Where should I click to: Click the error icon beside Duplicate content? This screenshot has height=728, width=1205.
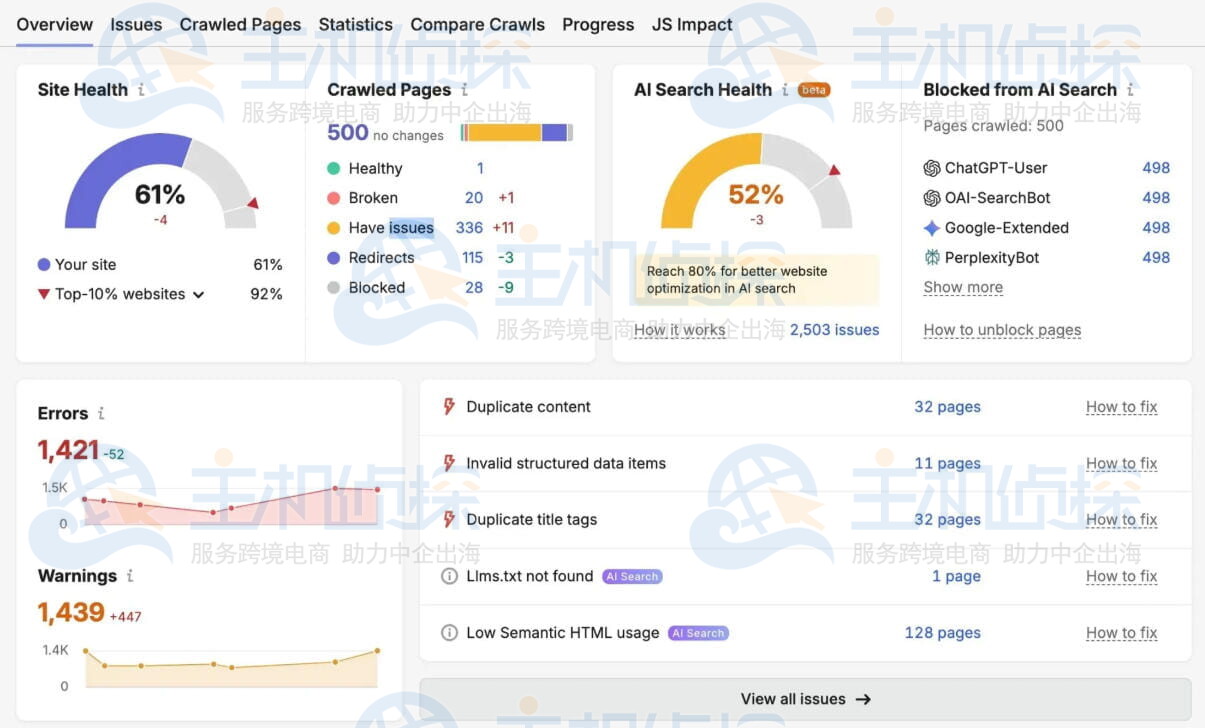(449, 407)
